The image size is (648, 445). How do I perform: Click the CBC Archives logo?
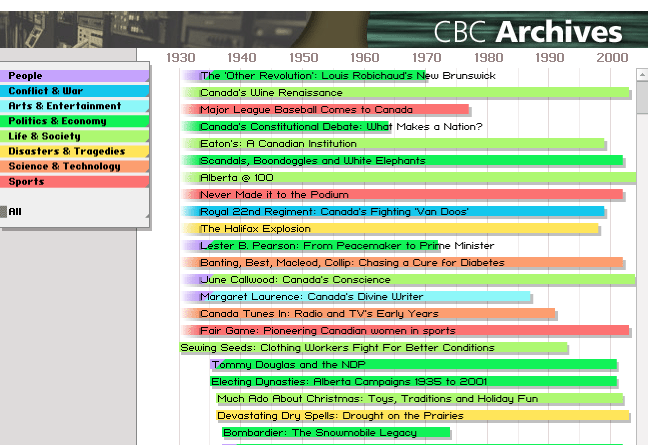(x=528, y=31)
